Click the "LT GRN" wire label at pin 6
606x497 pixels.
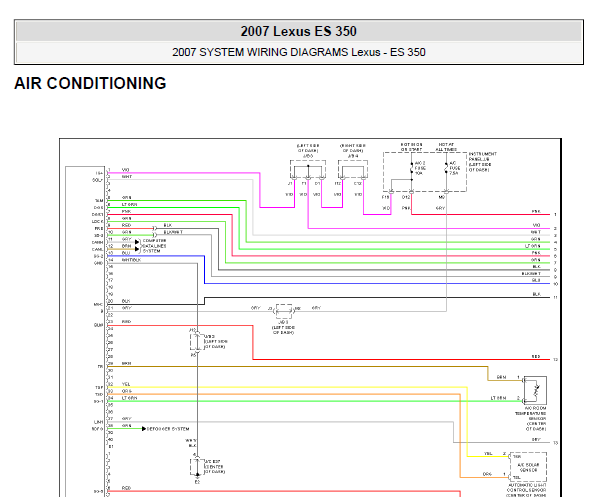[129, 204]
